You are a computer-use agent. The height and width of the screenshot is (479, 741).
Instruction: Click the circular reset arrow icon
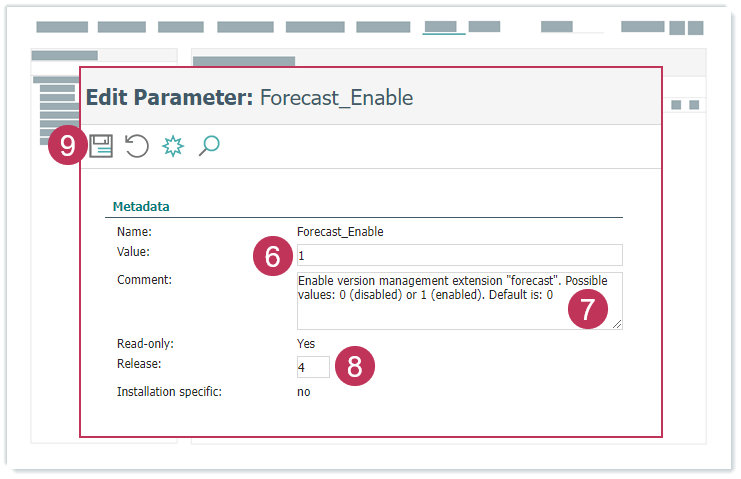pos(137,147)
